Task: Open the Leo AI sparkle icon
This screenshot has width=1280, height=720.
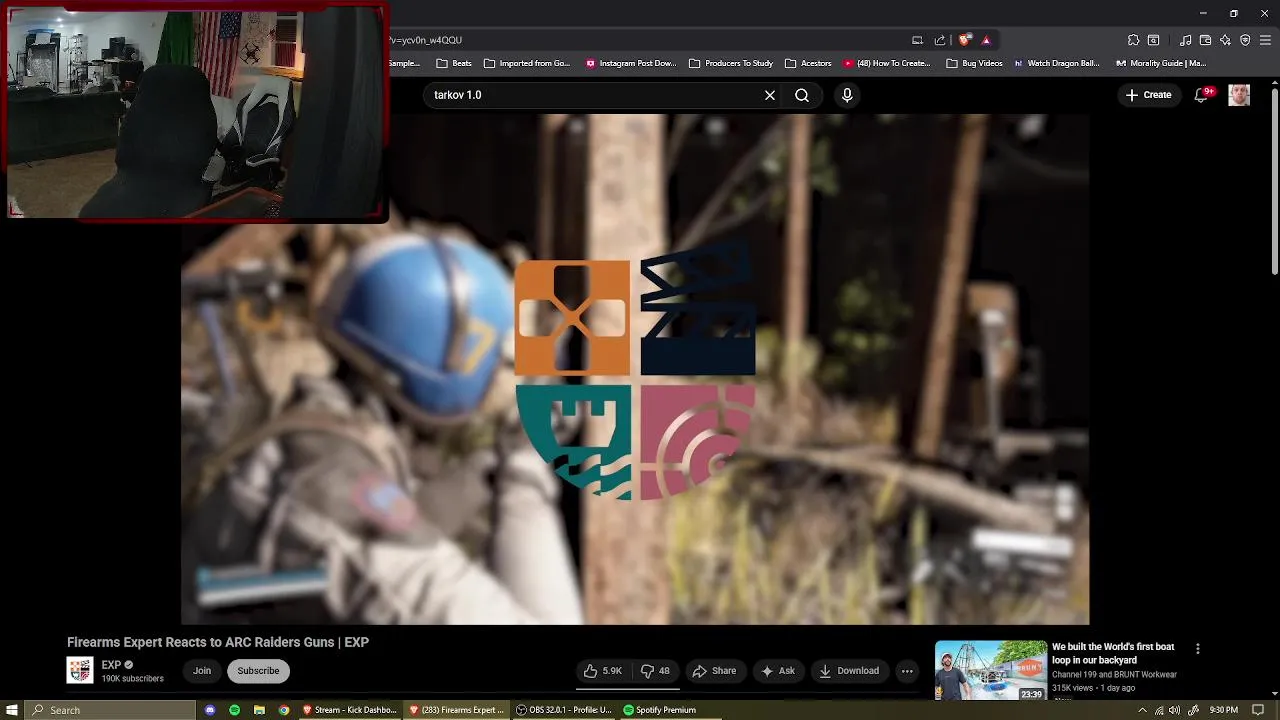Action: click(1225, 40)
